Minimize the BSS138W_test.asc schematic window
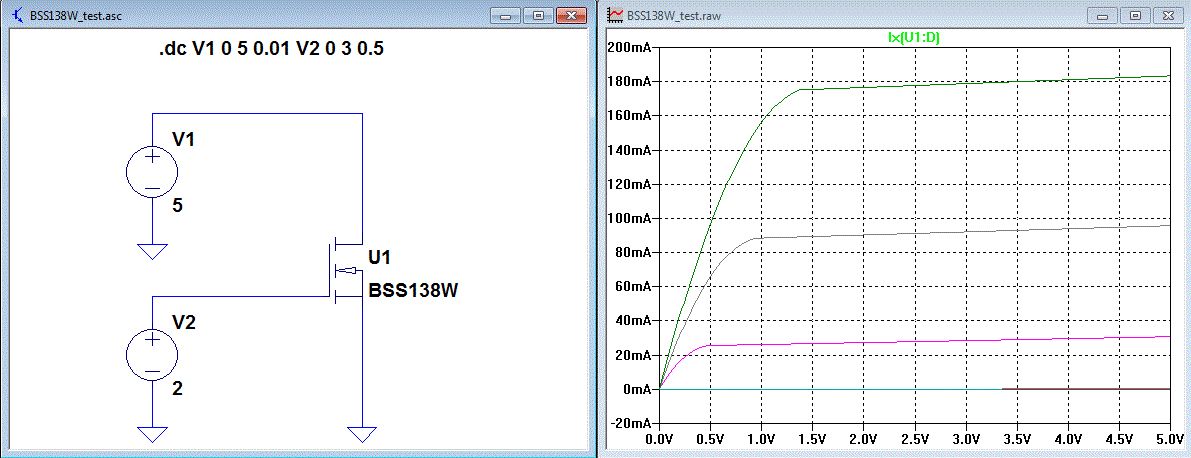 (507, 14)
